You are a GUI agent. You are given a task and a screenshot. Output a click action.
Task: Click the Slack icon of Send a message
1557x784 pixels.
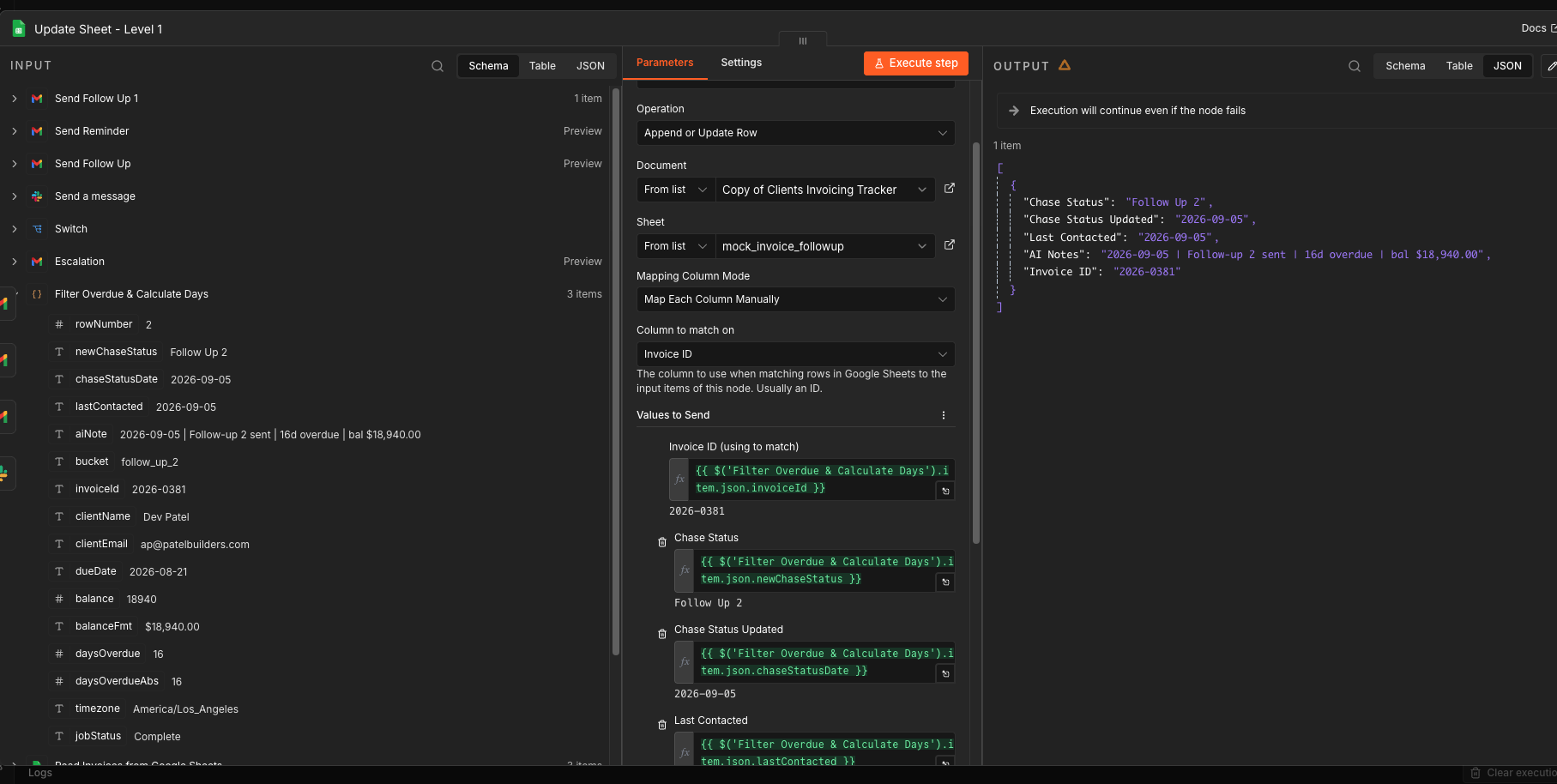tap(37, 196)
